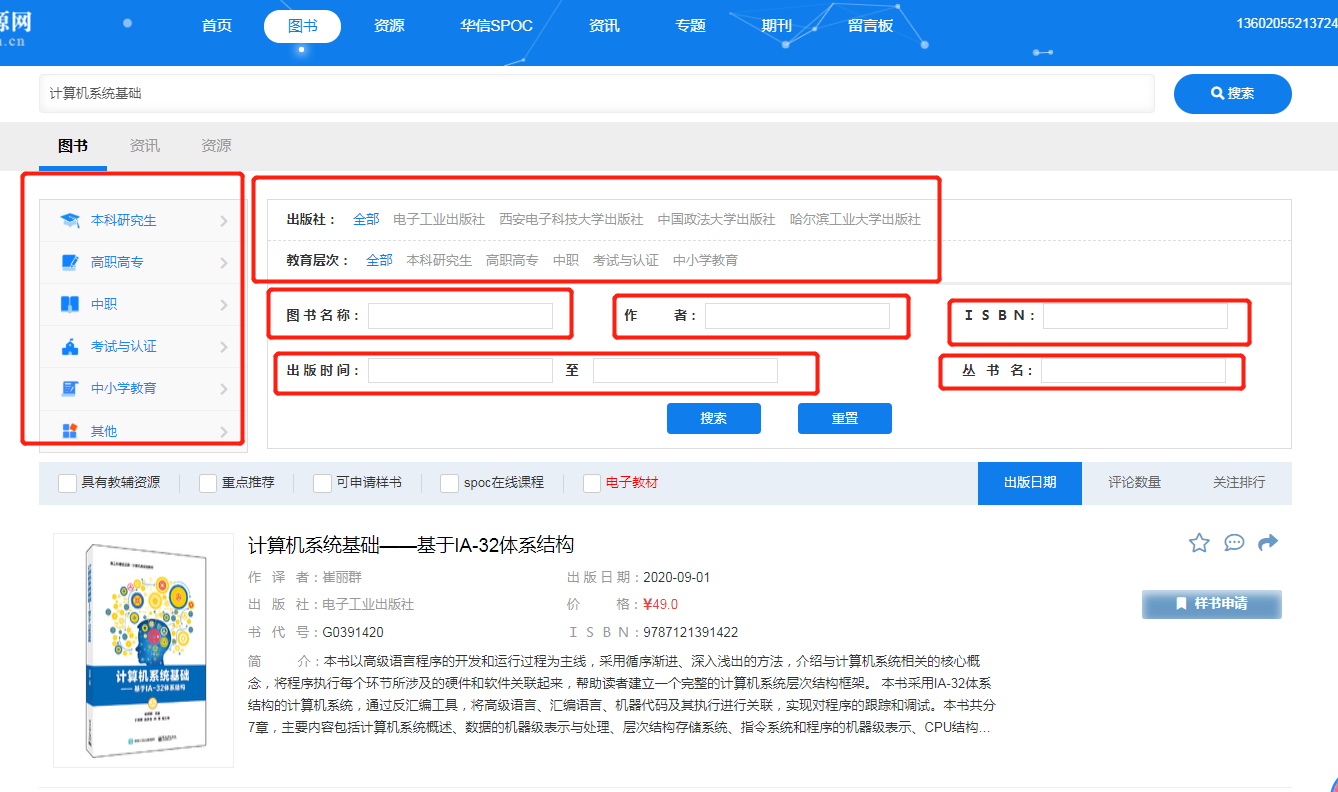Screen dimensions: 1338x792
Task: Click the ISBN input field
Action: pos(1135,316)
